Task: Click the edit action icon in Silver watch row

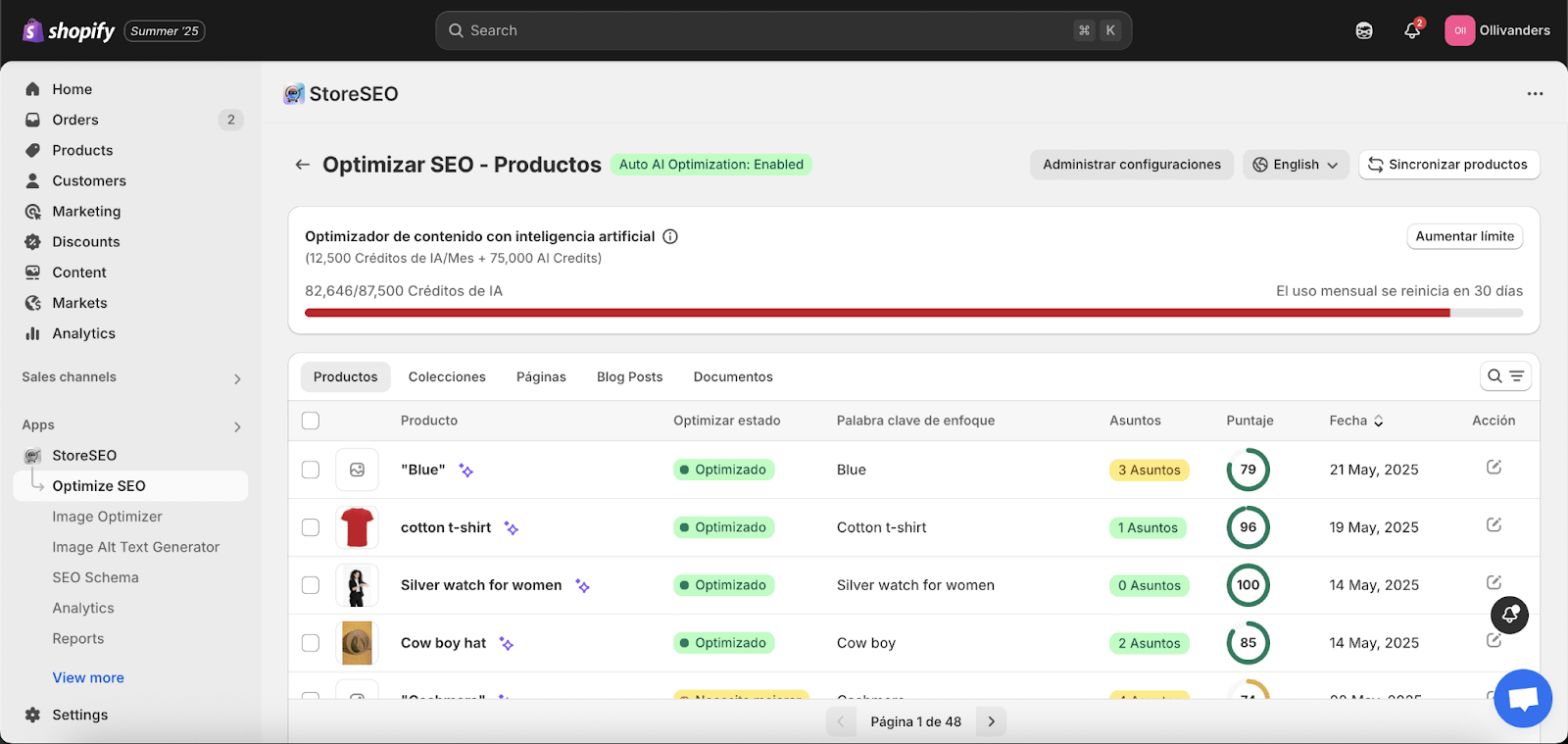Action: pos(1494,582)
